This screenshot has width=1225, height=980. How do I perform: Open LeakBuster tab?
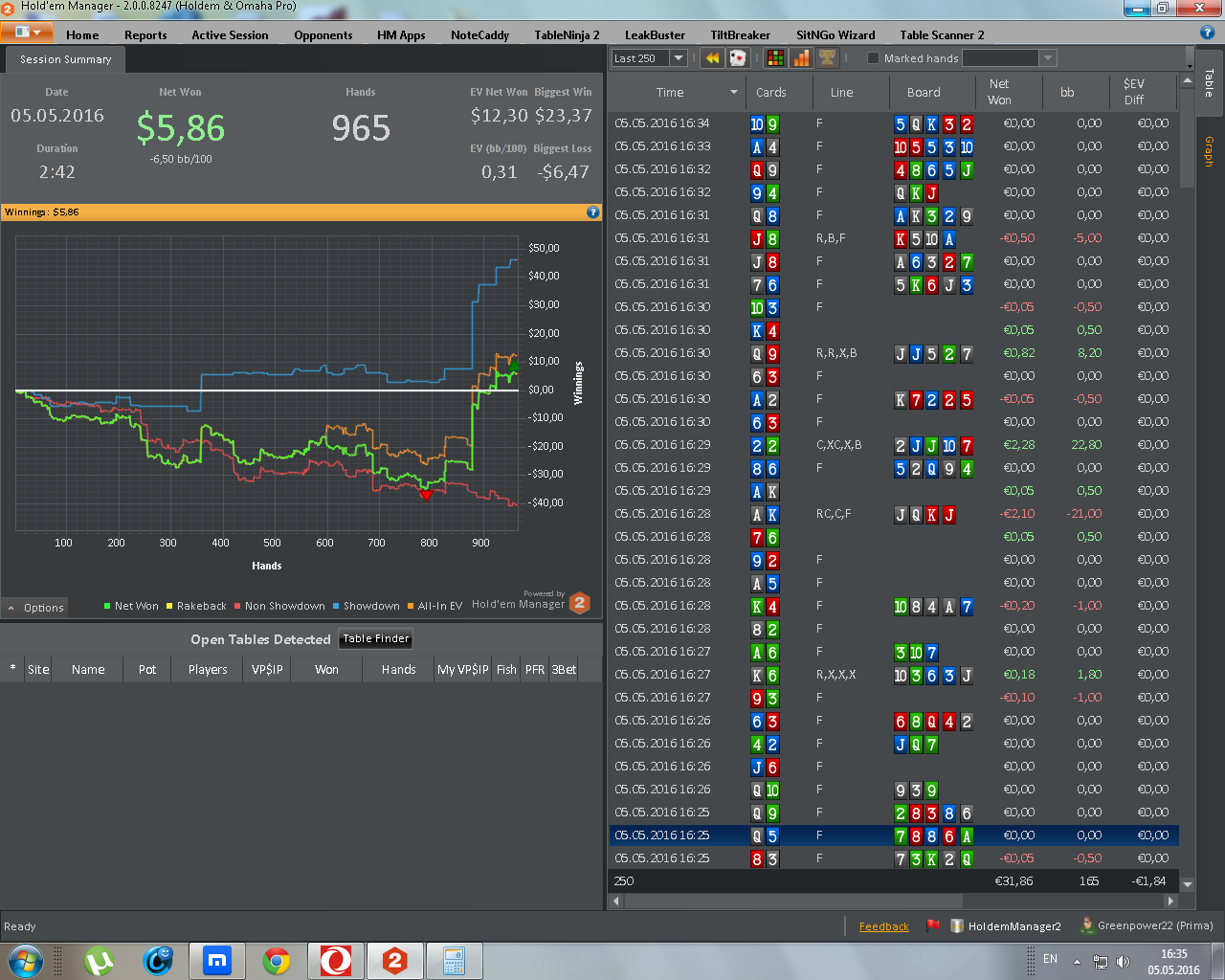(x=655, y=35)
